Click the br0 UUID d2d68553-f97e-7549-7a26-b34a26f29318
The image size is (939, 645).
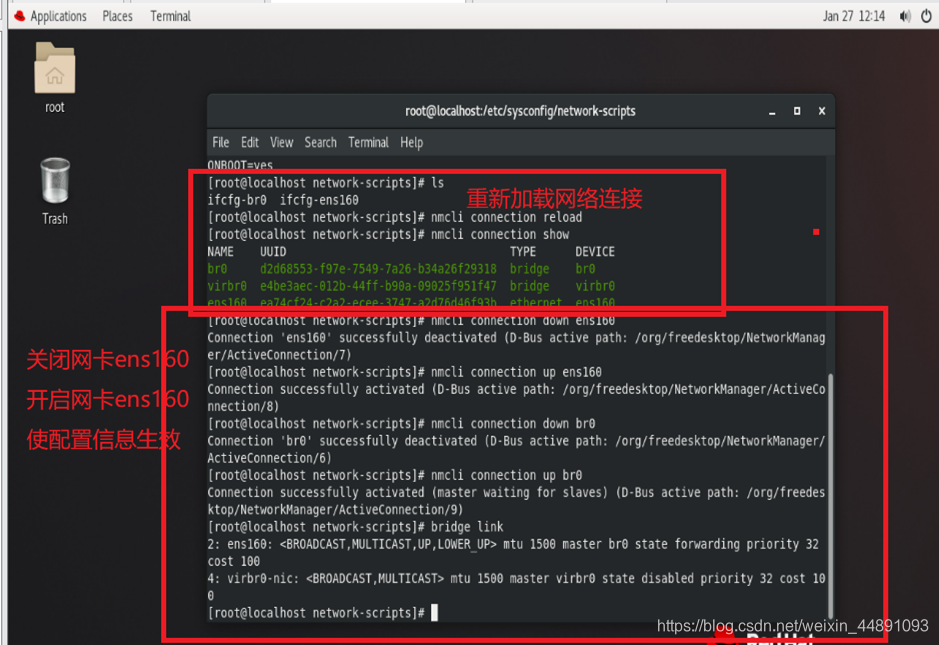378,269
